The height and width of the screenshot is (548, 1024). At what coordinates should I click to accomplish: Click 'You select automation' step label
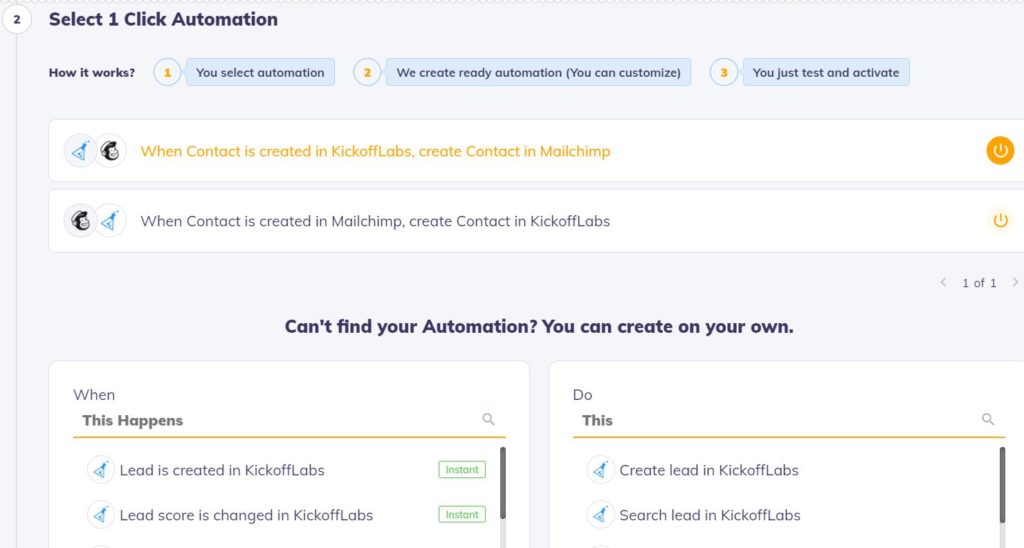[x=260, y=73]
